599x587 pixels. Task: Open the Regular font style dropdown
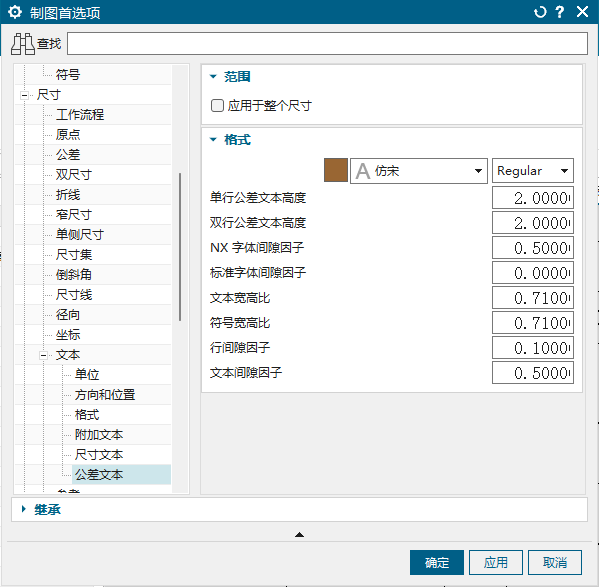(533, 171)
